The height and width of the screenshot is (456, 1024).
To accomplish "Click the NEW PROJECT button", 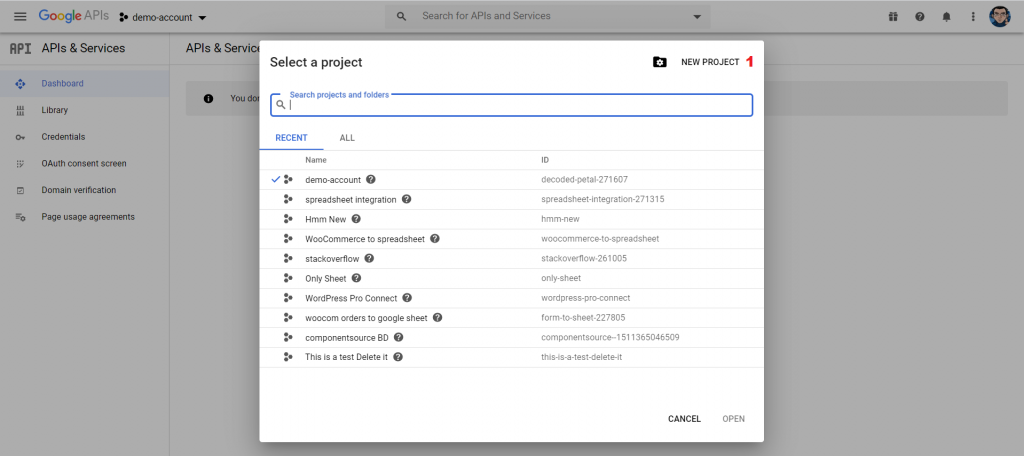I will pos(710,62).
